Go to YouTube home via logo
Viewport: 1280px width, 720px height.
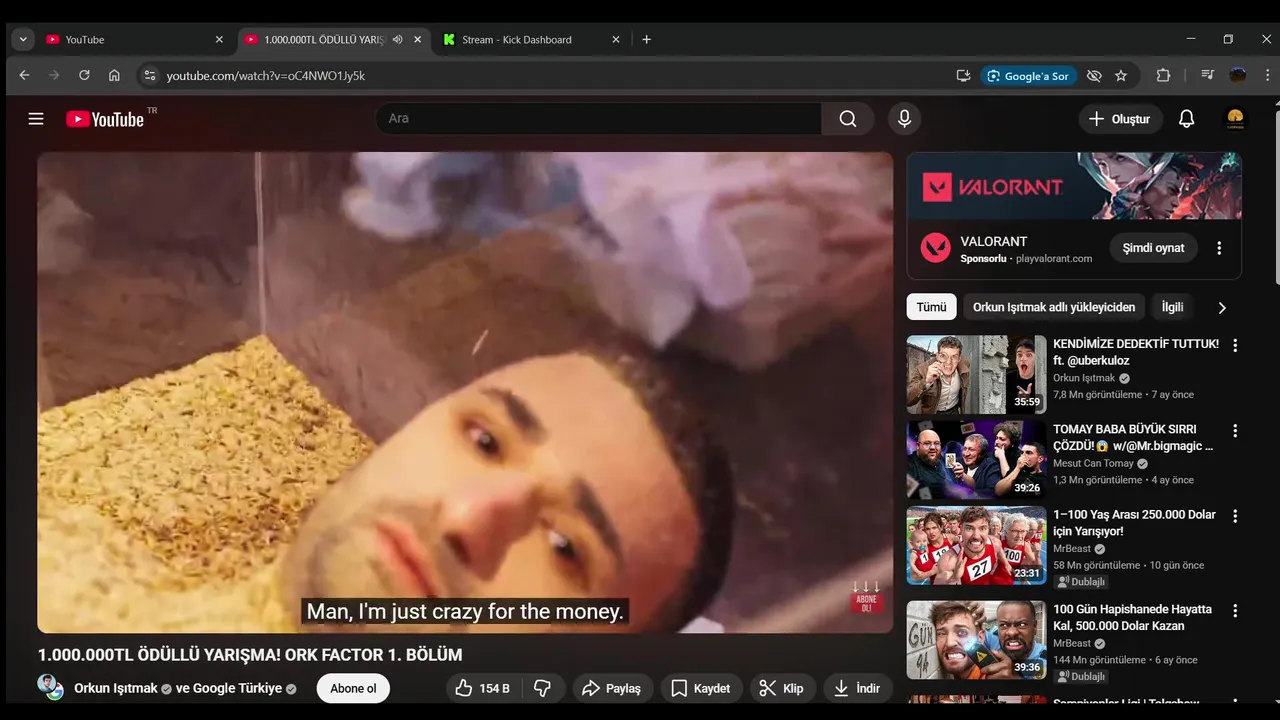[x=105, y=119]
